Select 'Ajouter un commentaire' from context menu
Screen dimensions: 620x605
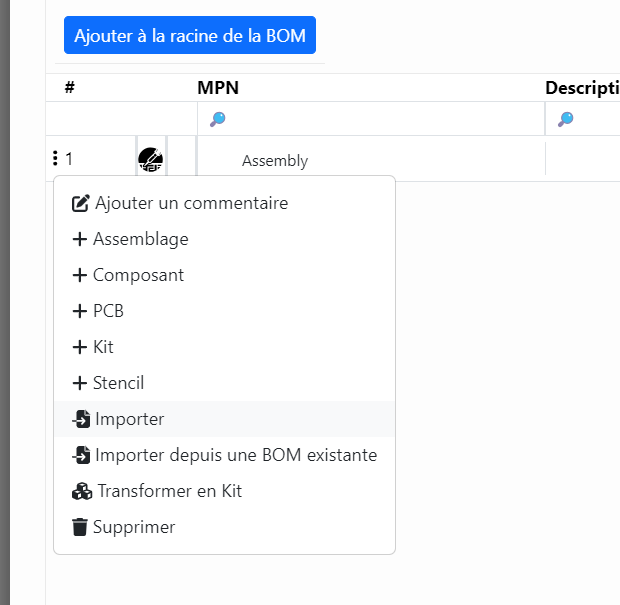click(190, 203)
